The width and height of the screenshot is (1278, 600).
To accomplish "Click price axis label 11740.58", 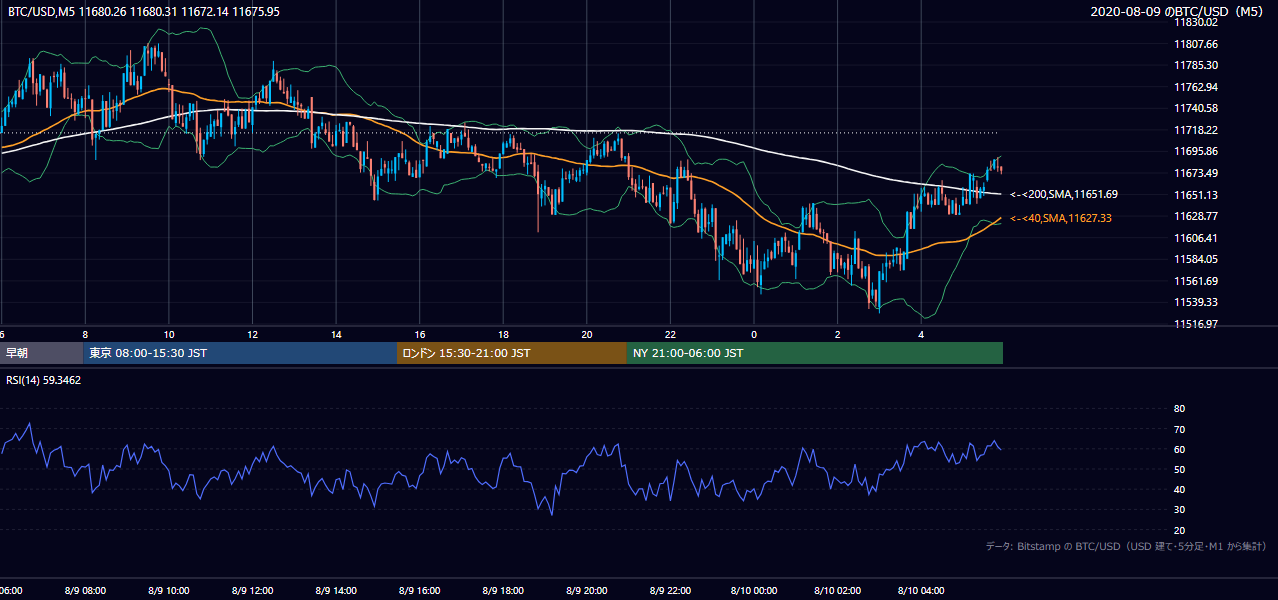I will click(x=1196, y=108).
